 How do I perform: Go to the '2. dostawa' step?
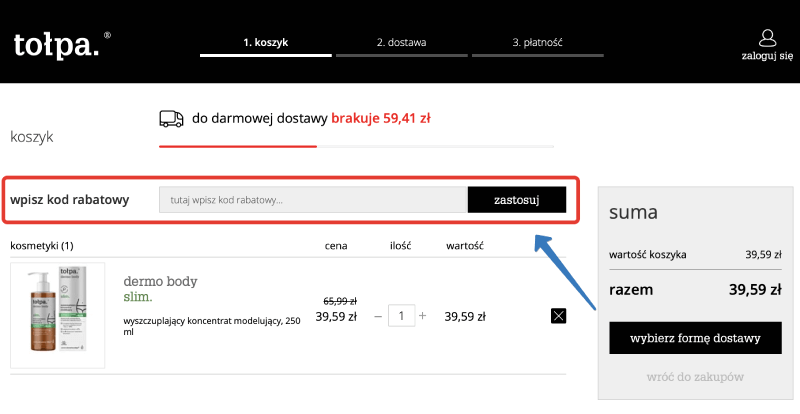(x=401, y=43)
